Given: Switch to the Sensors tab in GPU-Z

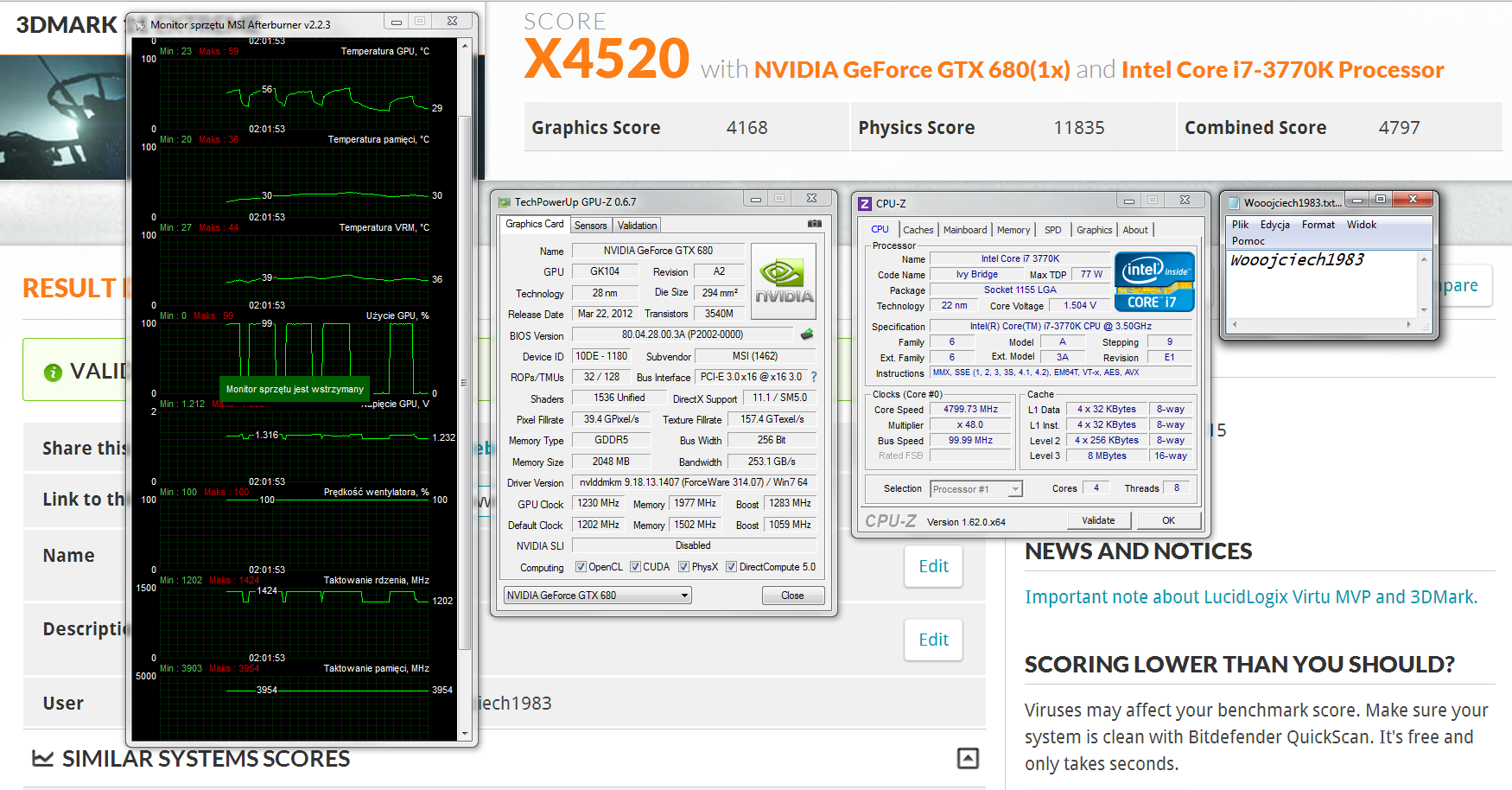Looking at the screenshot, I should [x=591, y=226].
